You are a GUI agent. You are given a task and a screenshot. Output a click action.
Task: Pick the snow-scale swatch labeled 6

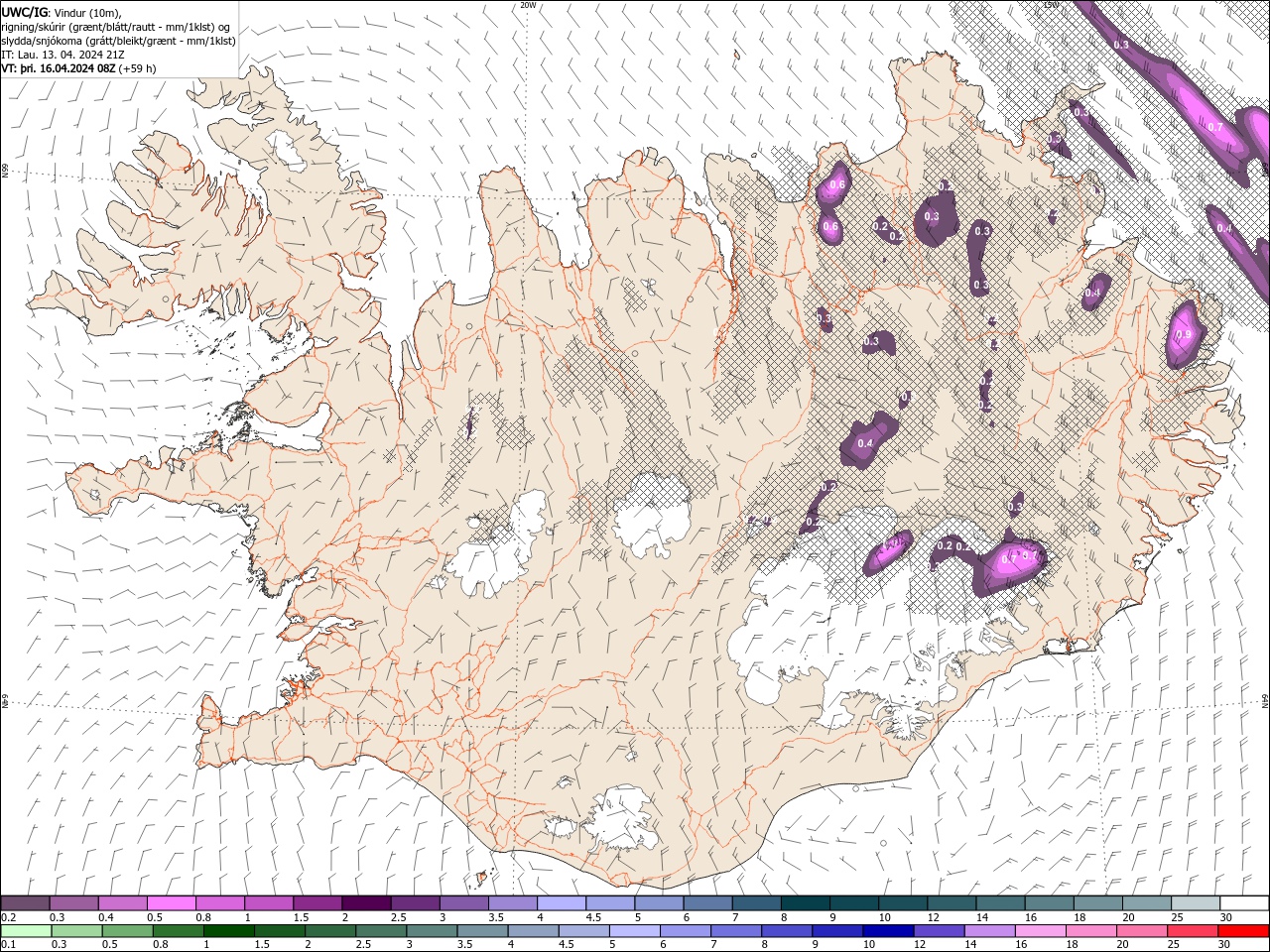[706, 903]
